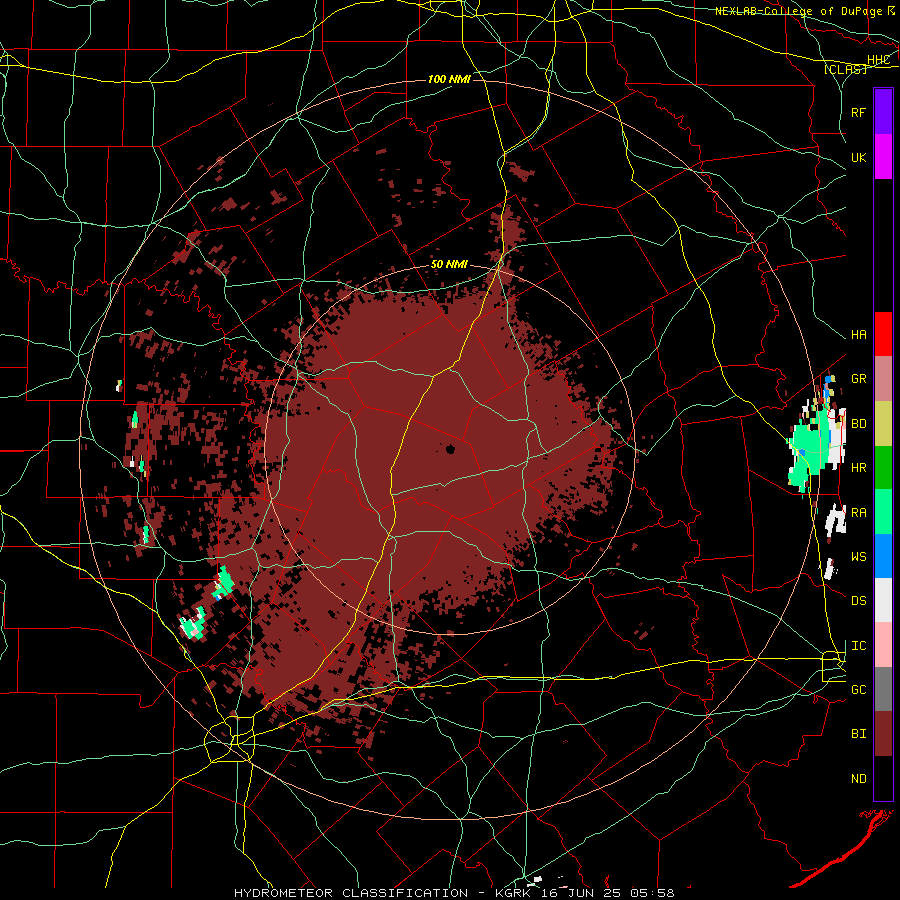Click the [CLAS] units label

pyautogui.click(x=845, y=69)
